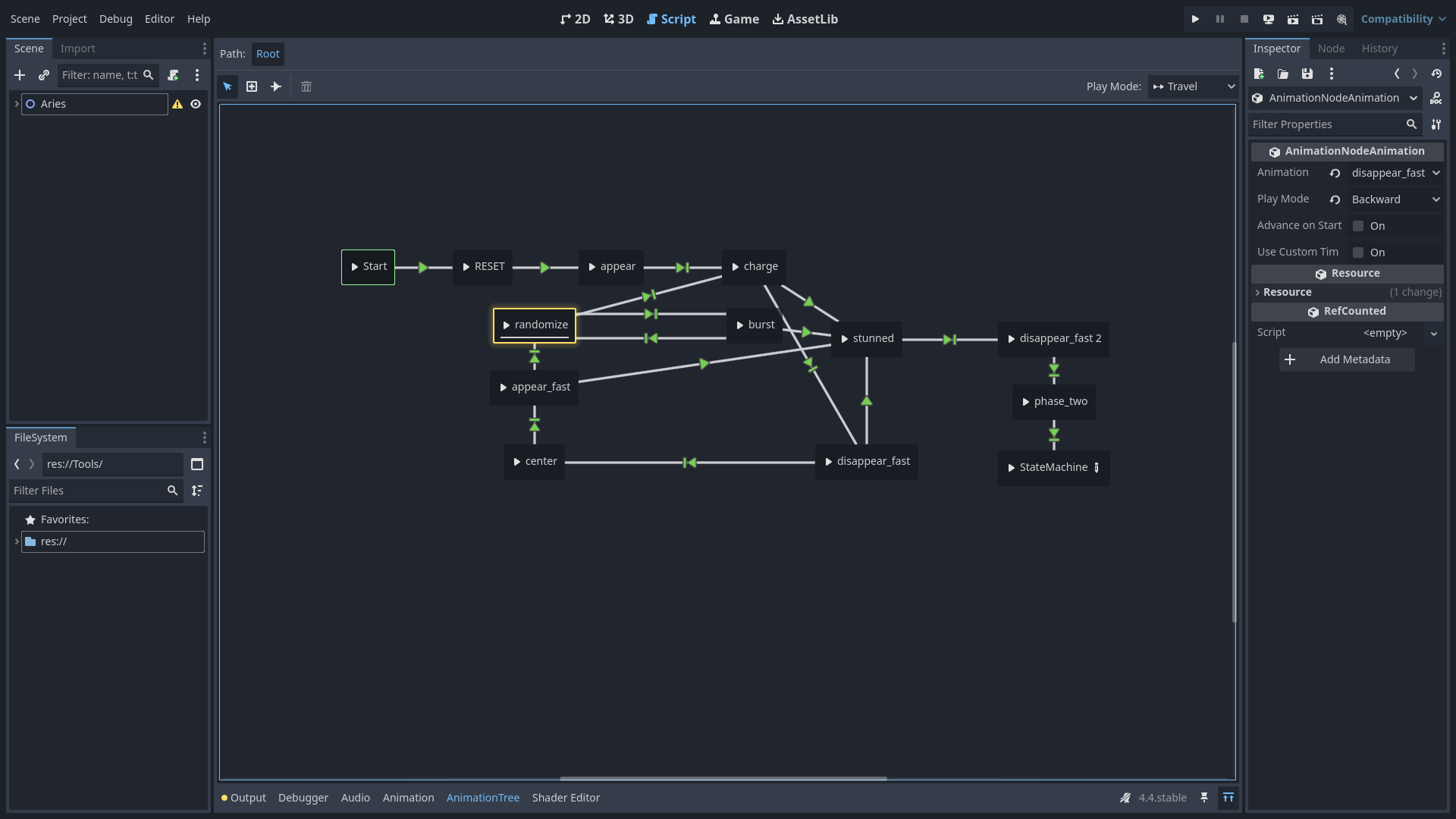Open the Debug menu
The image size is (1456, 819).
coord(115,19)
